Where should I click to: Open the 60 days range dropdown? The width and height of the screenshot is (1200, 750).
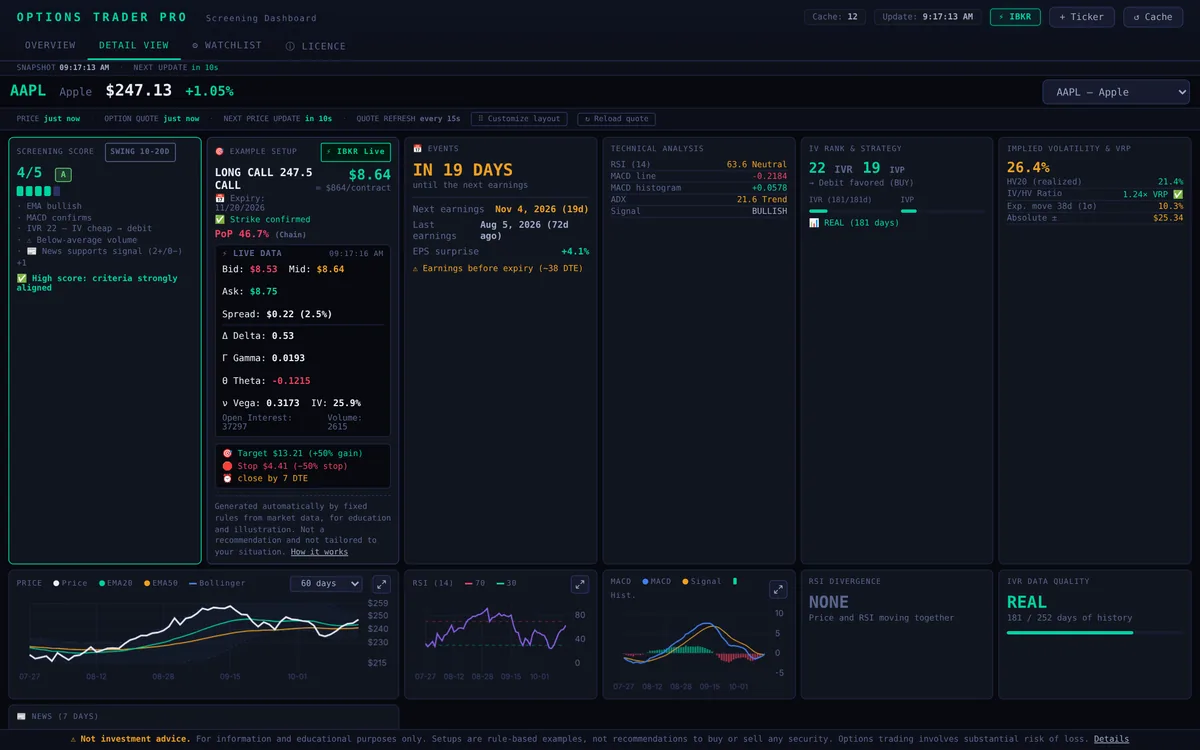click(x=326, y=584)
